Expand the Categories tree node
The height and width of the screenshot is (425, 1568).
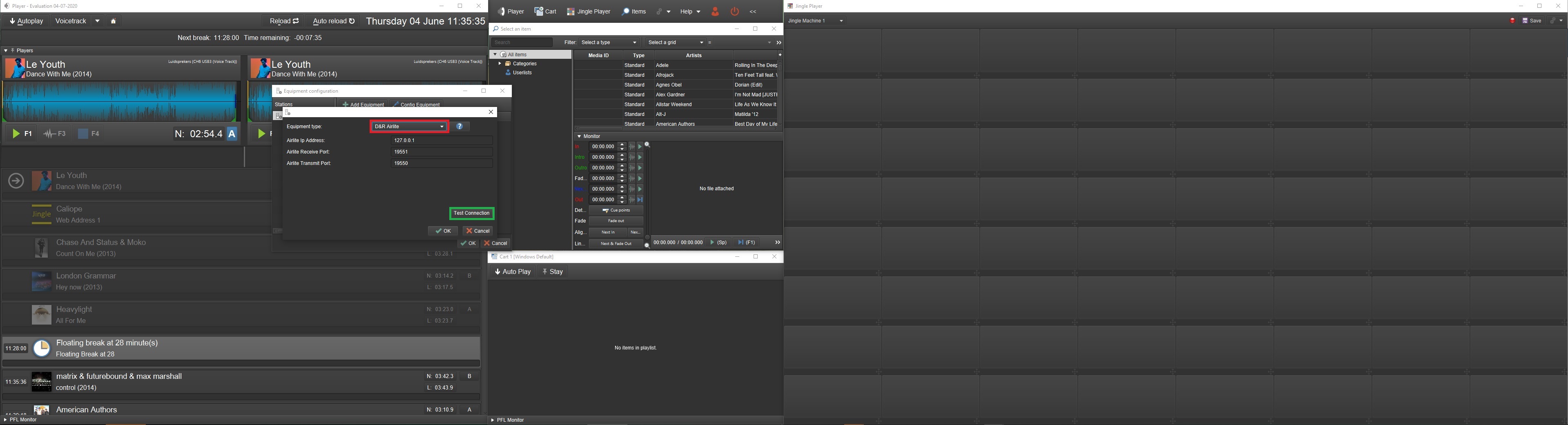500,64
